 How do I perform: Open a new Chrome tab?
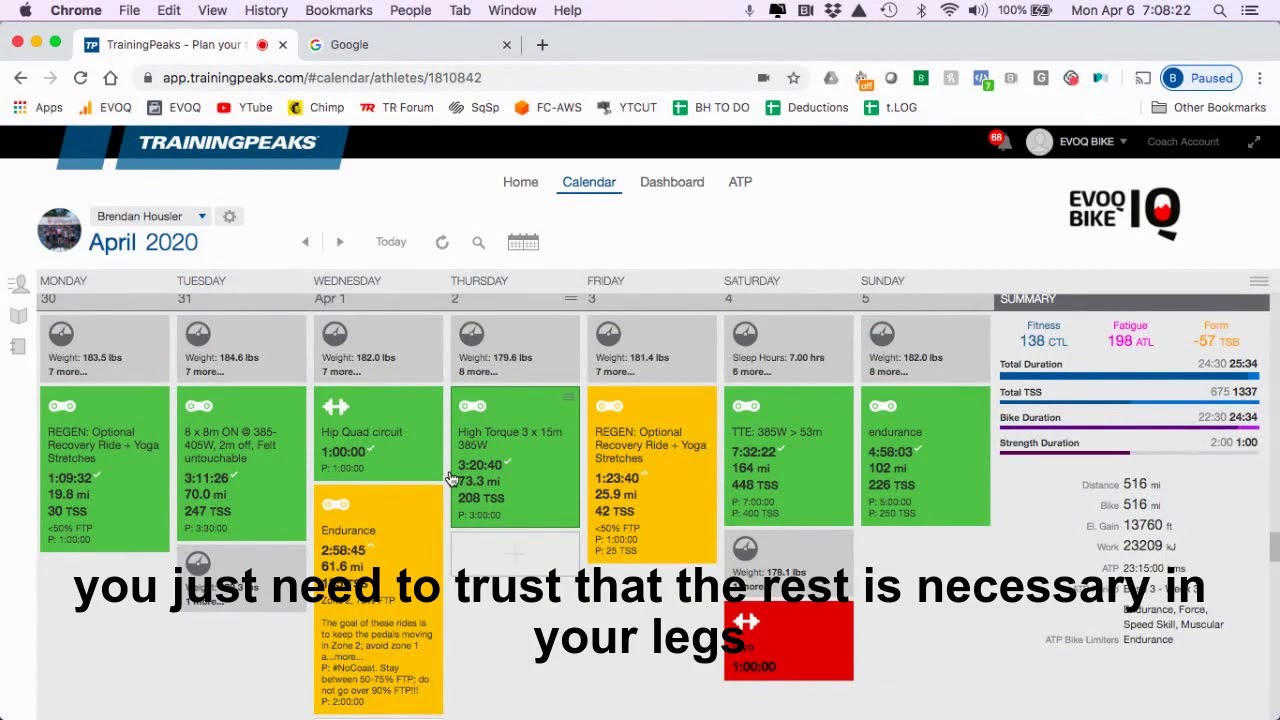(x=542, y=45)
